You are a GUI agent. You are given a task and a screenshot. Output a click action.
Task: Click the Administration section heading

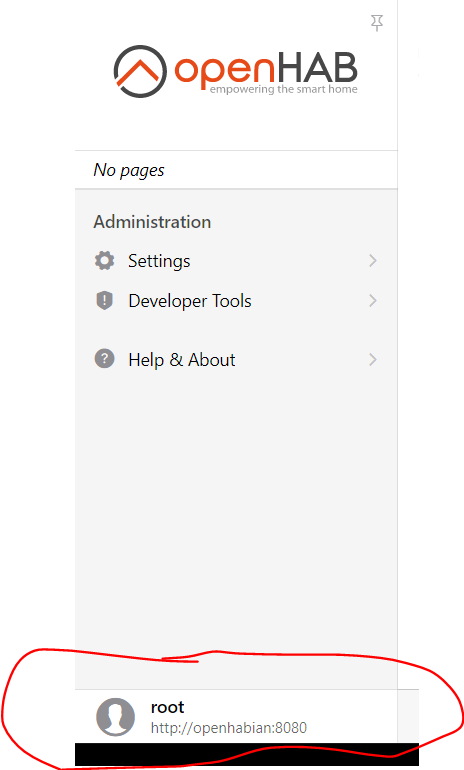pos(152,222)
